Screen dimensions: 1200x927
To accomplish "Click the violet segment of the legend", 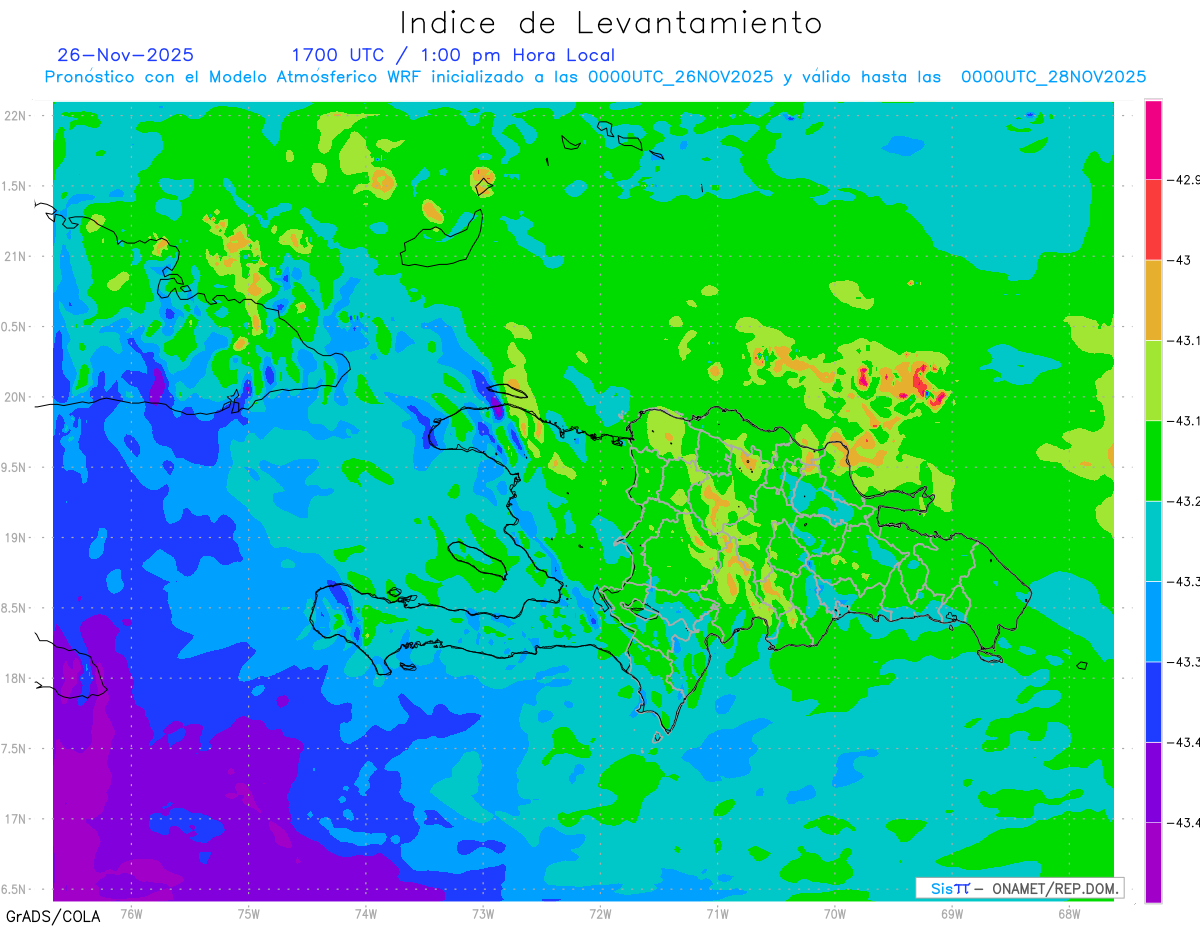I will coord(1153,782).
